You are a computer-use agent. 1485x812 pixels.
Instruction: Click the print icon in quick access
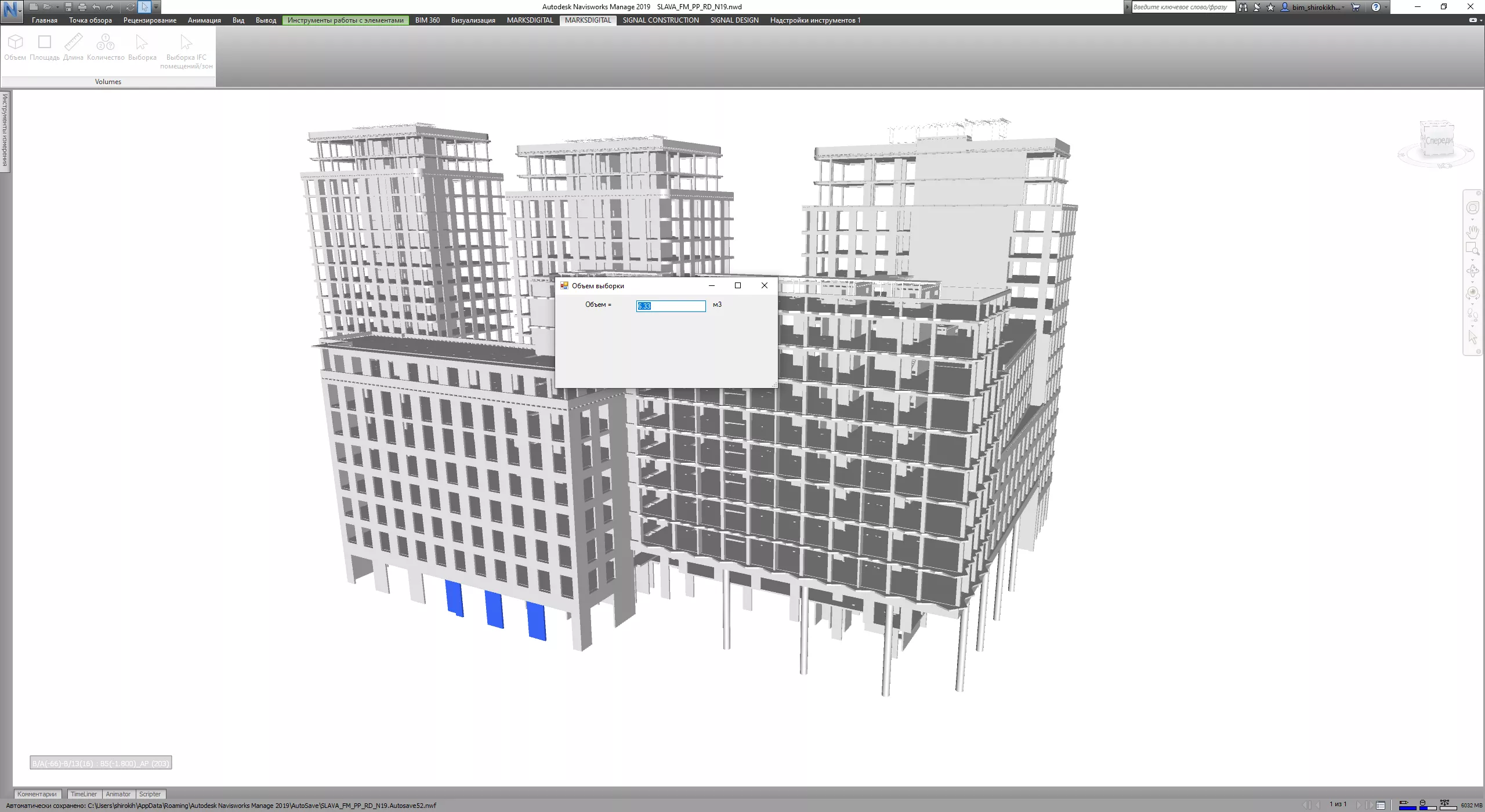tap(82, 7)
